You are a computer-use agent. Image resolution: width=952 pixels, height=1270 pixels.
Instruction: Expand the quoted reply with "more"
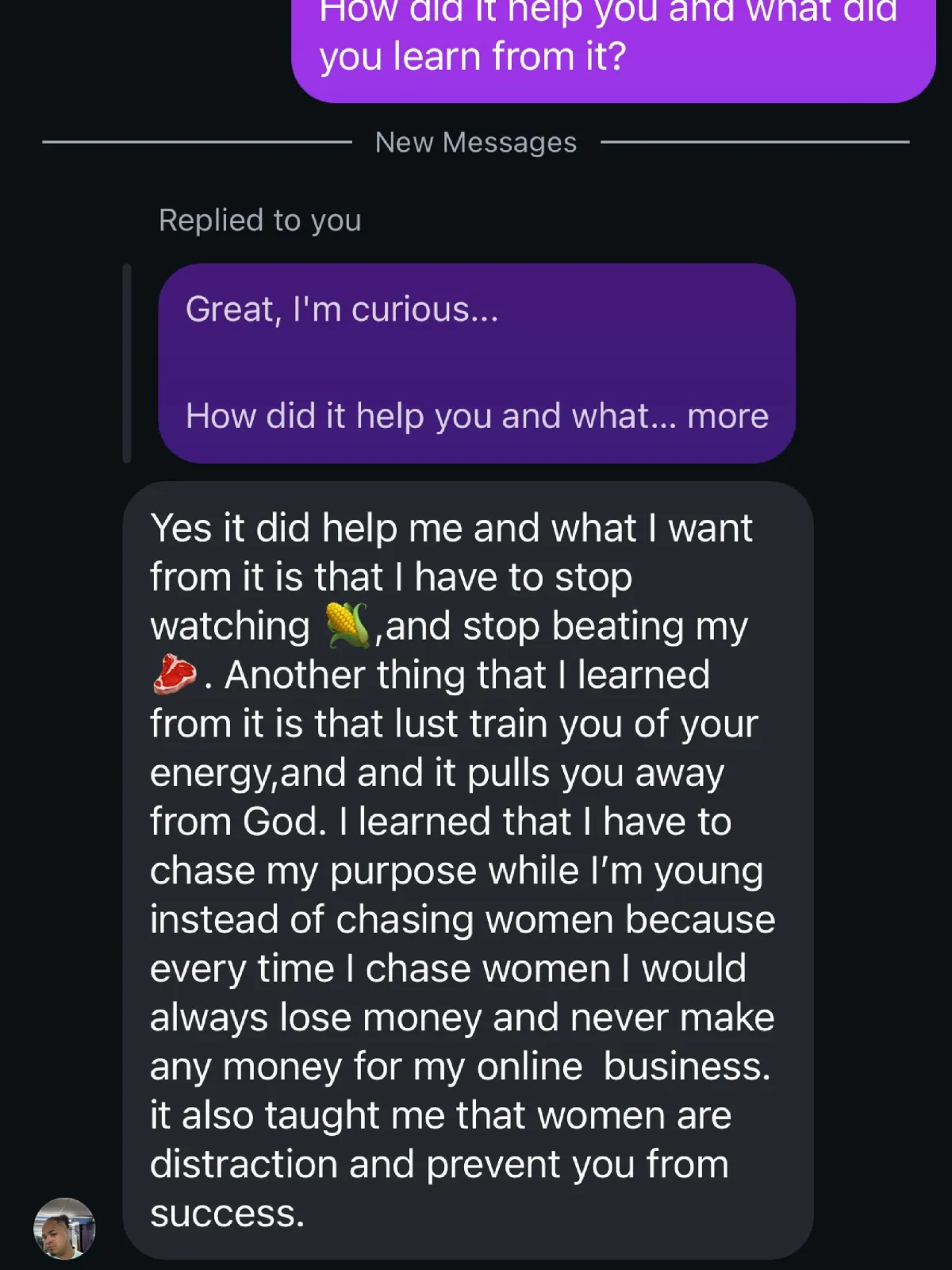click(727, 416)
